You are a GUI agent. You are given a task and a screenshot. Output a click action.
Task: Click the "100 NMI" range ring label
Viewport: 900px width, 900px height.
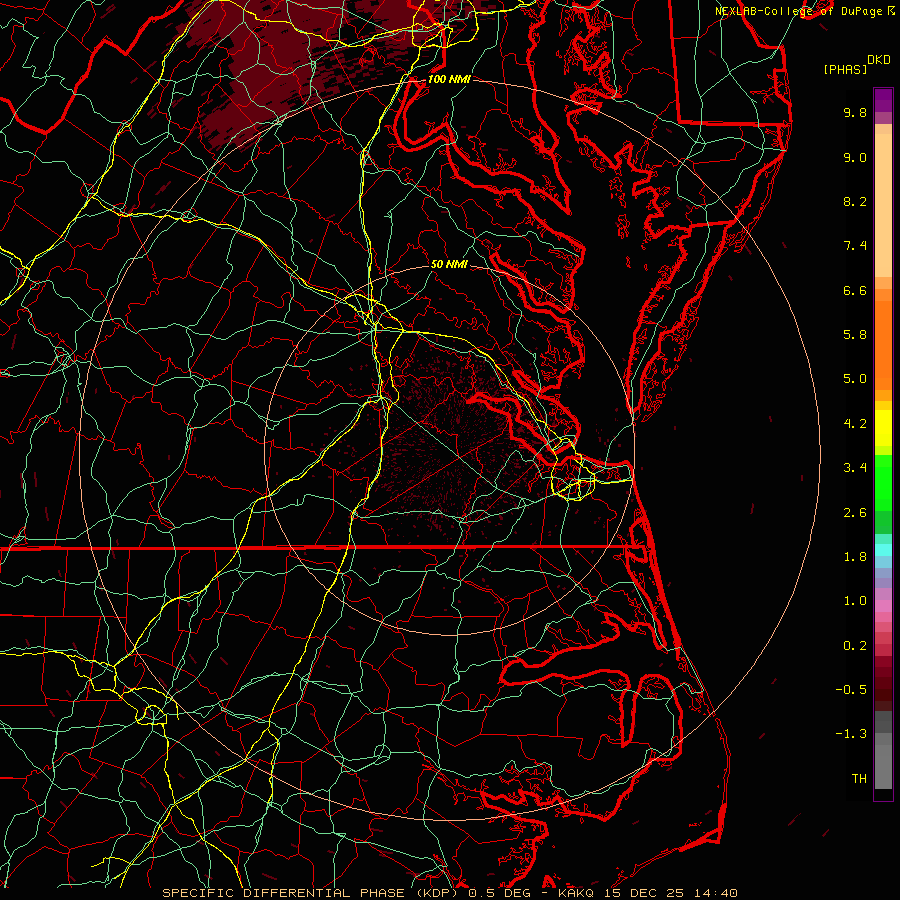[x=449, y=79]
